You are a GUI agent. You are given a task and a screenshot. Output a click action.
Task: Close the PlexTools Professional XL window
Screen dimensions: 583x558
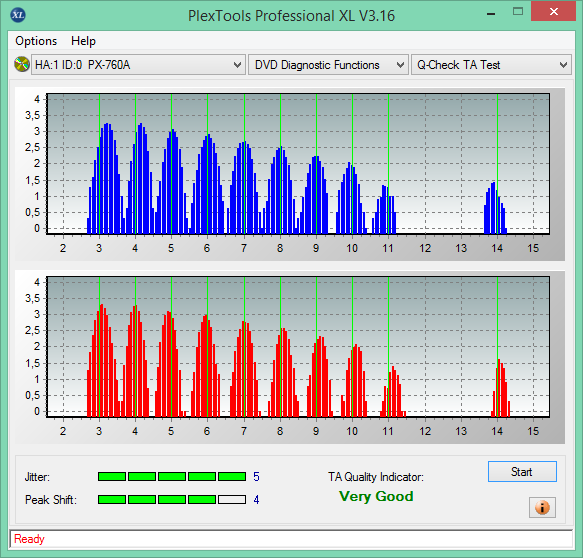553,12
